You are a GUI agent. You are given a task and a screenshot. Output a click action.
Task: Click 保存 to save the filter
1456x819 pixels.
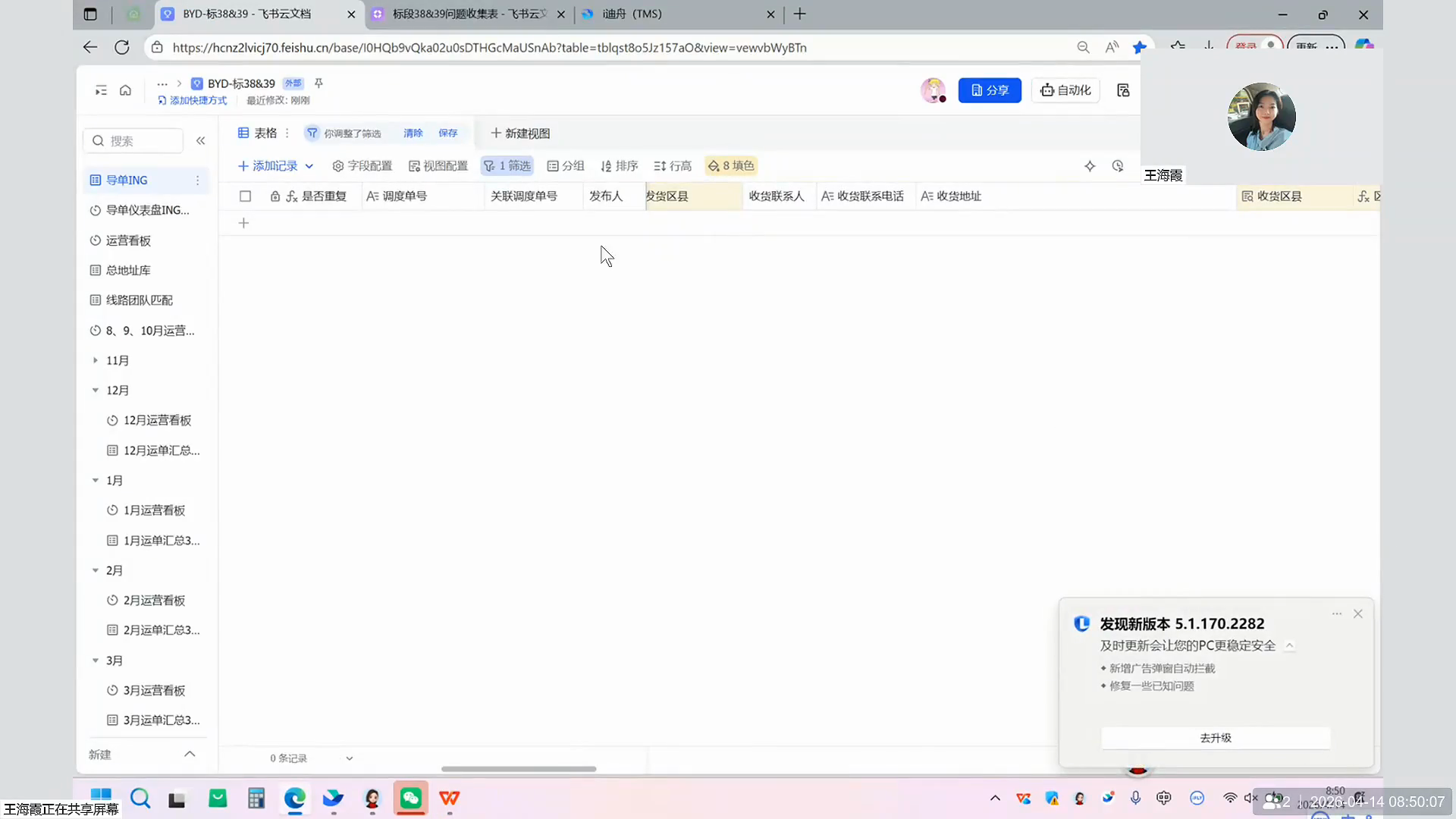(447, 133)
